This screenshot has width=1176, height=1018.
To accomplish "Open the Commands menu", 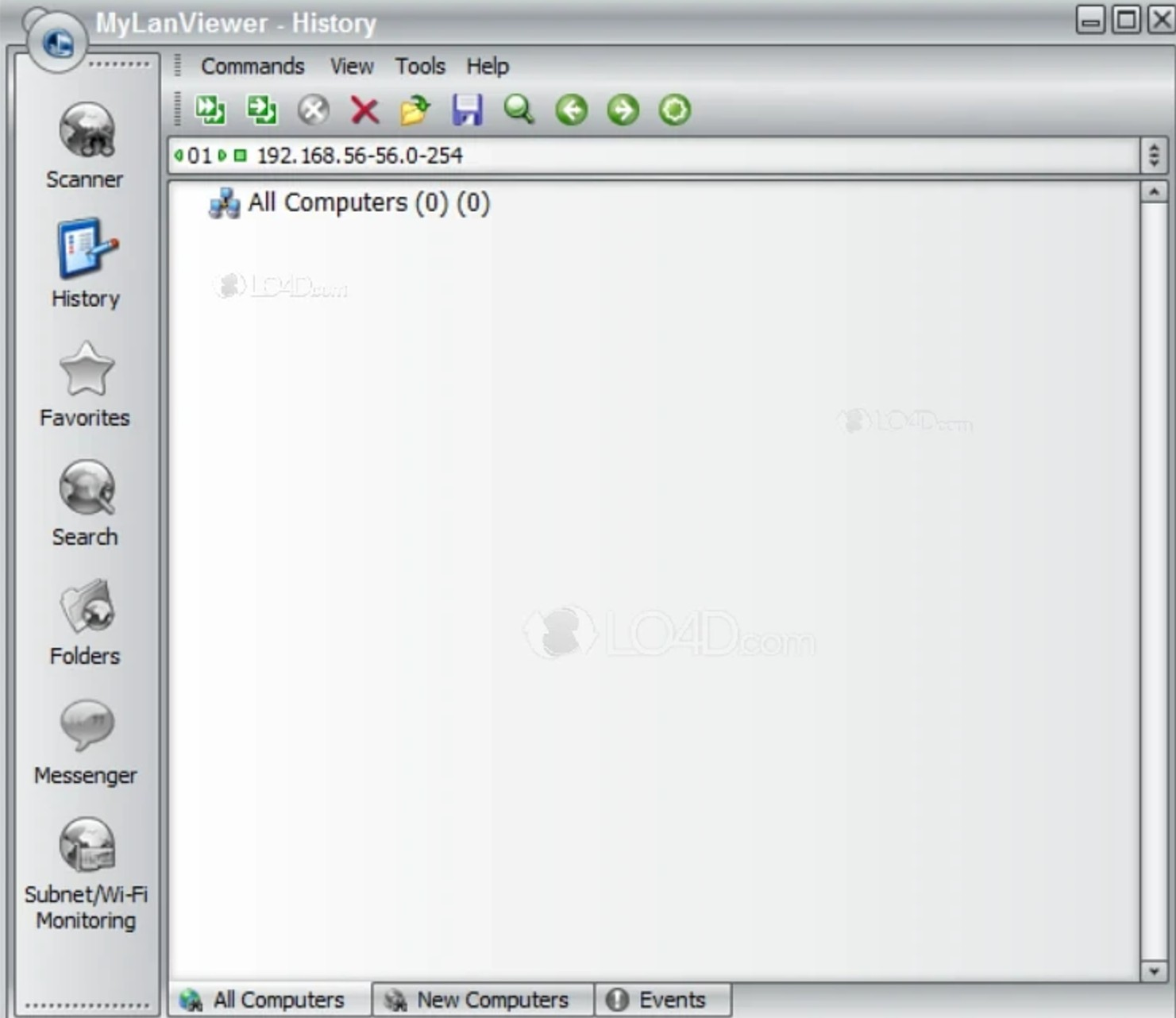I will coord(253,66).
